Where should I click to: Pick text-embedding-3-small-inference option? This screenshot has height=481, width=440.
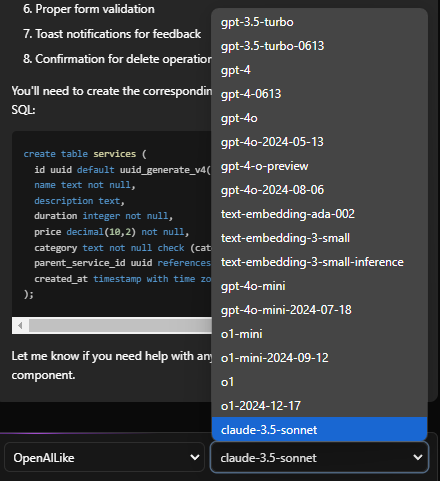click(x=319, y=262)
